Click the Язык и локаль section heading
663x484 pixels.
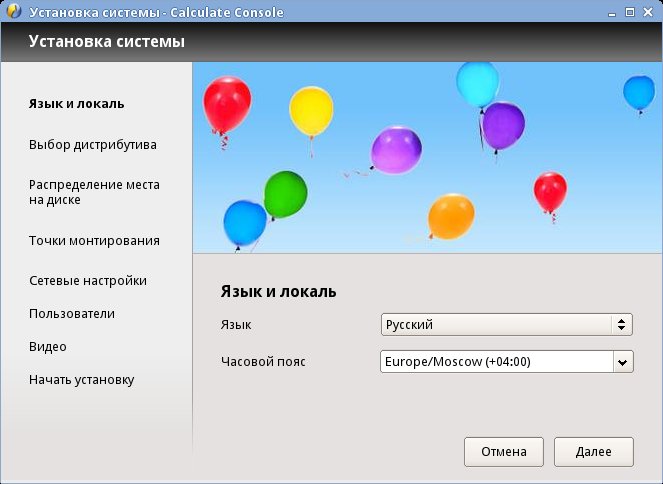coord(278,292)
